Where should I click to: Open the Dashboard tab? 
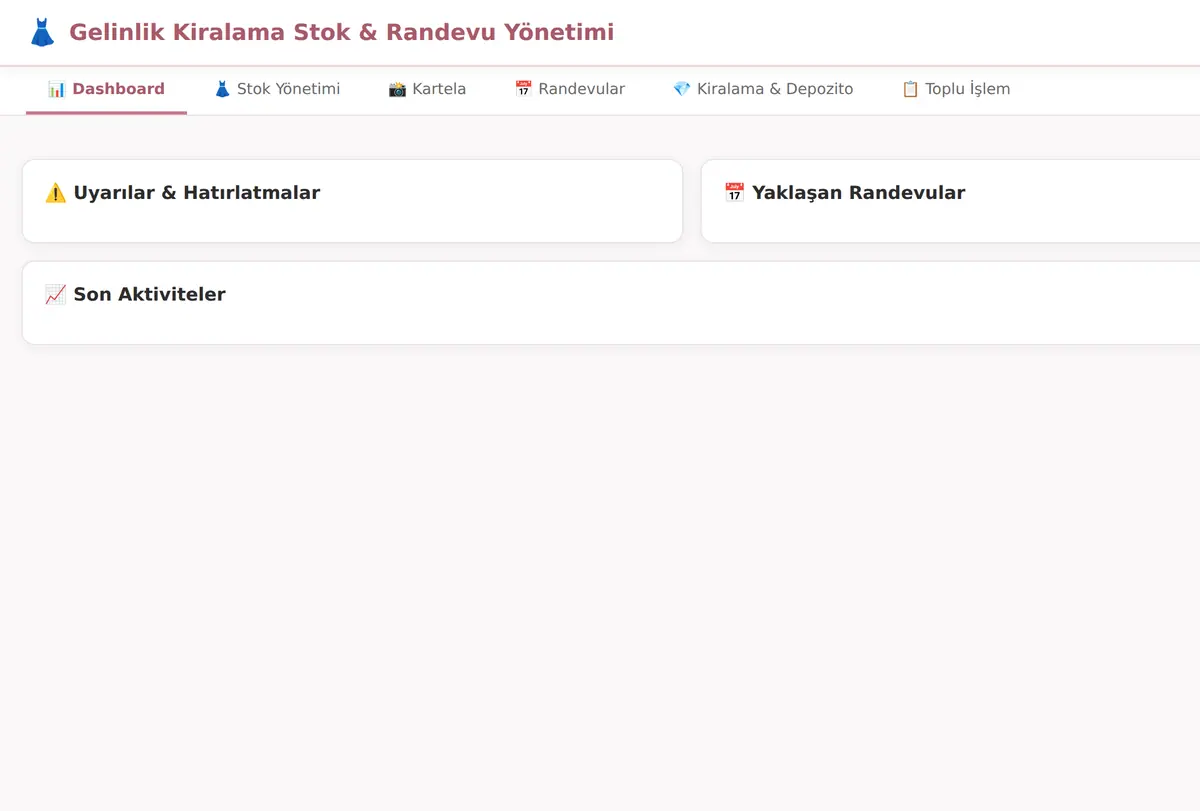point(106,89)
